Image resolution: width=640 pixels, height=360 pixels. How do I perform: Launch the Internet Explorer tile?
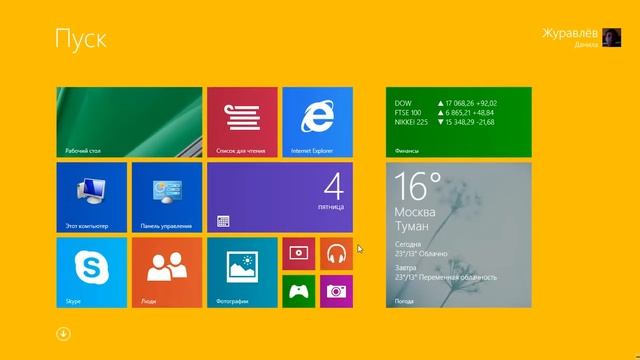coord(318,122)
